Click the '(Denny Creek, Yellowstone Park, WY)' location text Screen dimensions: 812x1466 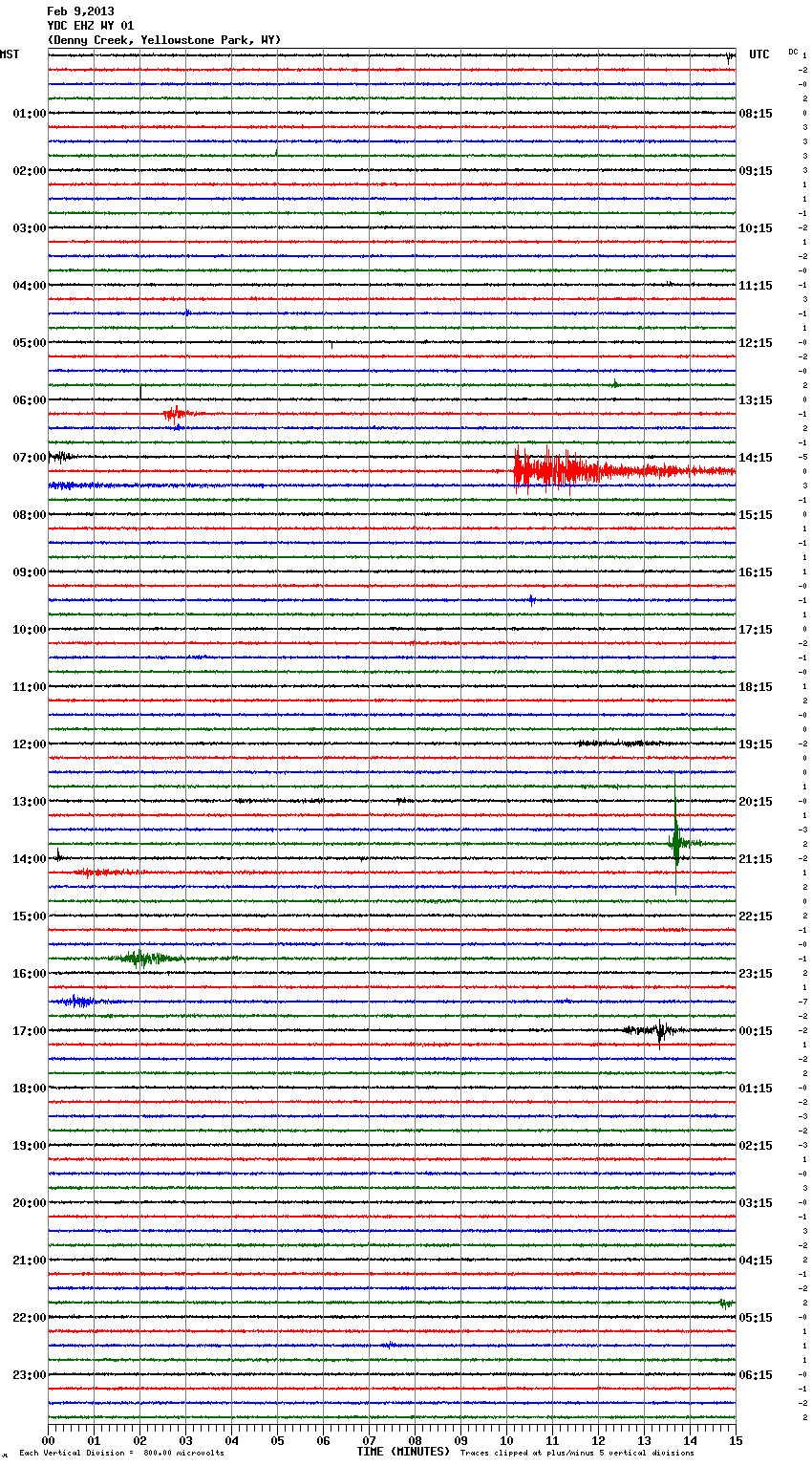click(x=164, y=40)
